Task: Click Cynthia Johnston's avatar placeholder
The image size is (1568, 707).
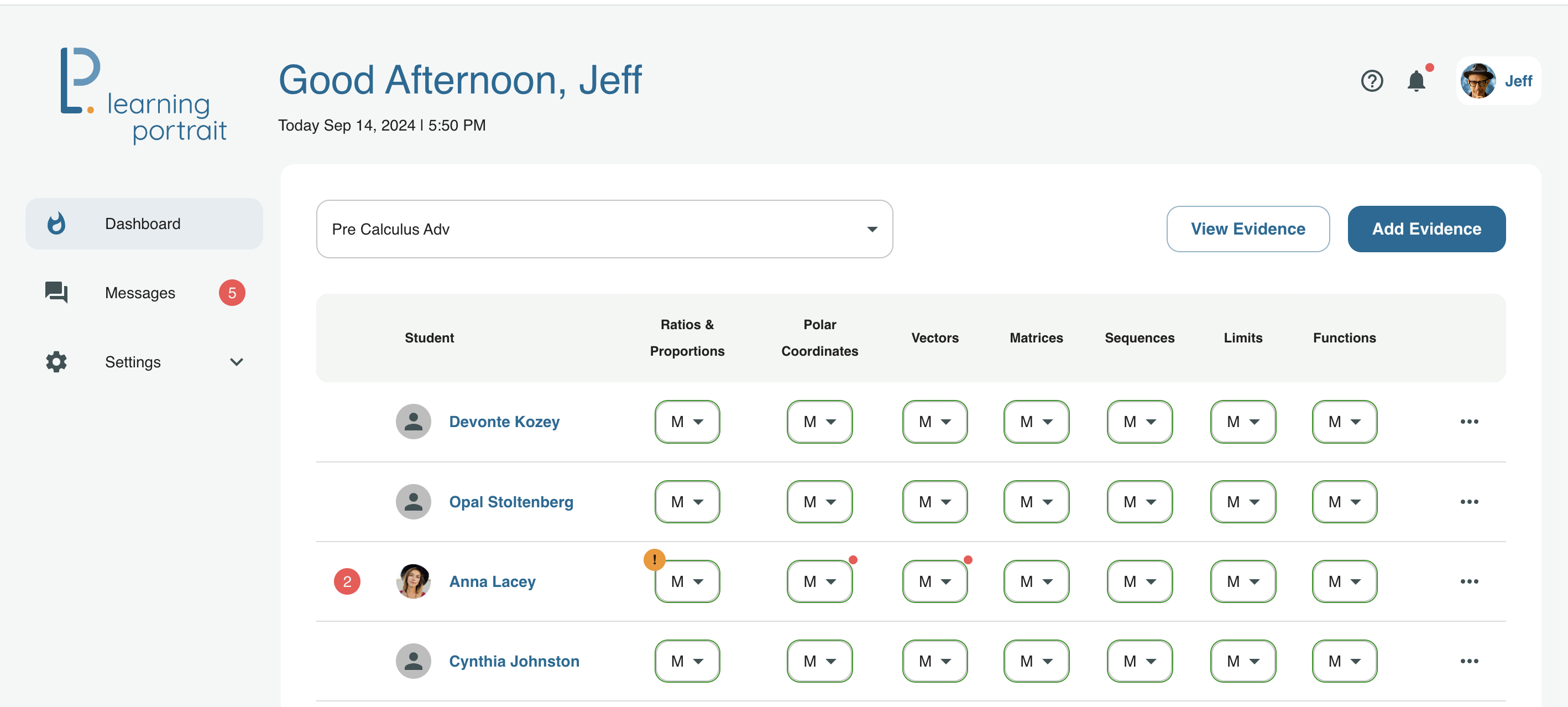Action: click(x=414, y=661)
